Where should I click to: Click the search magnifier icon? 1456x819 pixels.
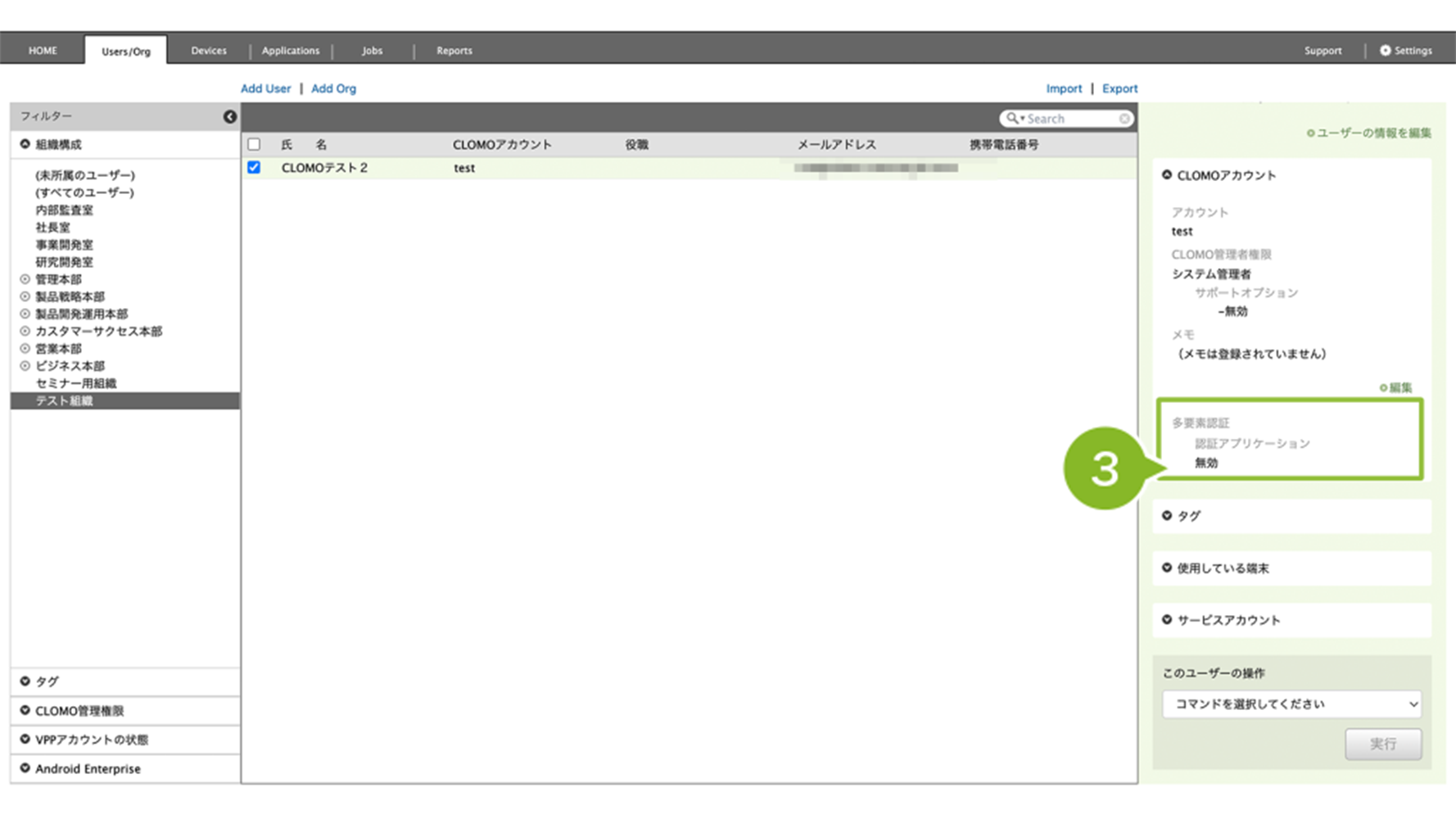pos(1012,119)
